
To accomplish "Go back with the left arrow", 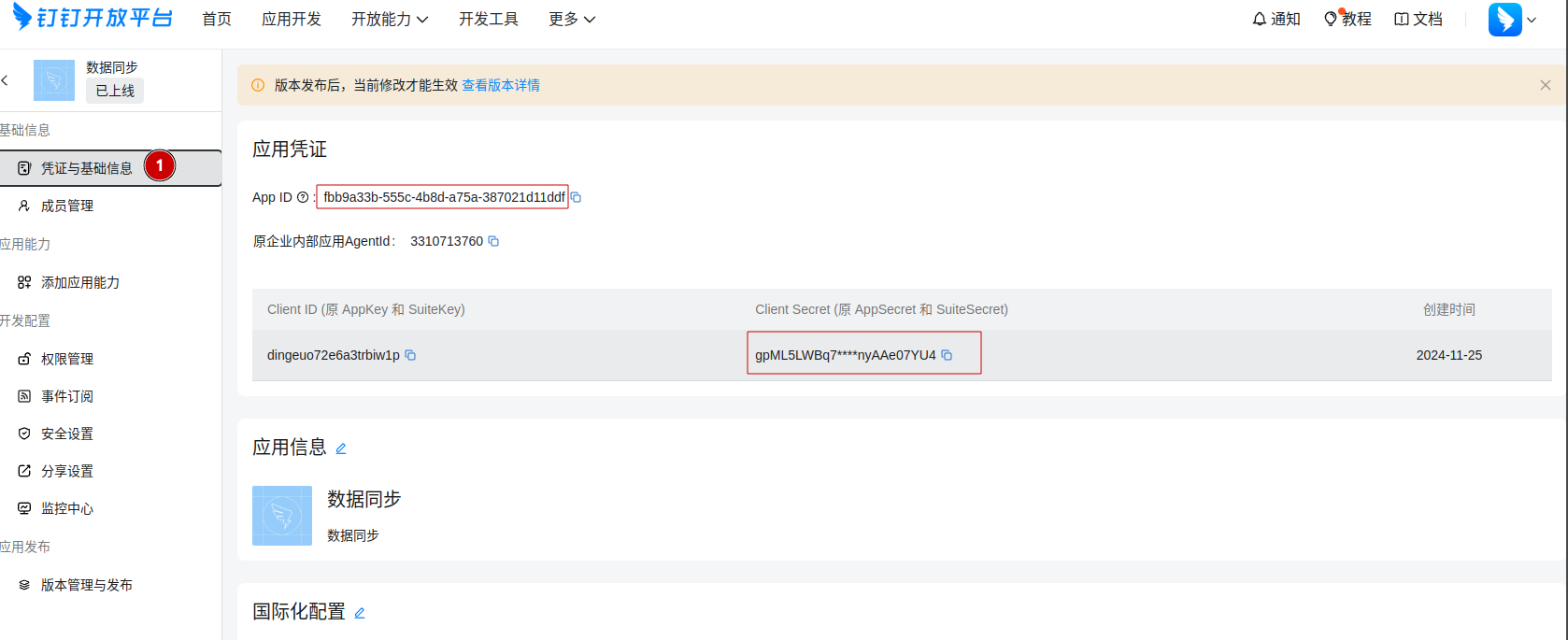I will [6, 80].
